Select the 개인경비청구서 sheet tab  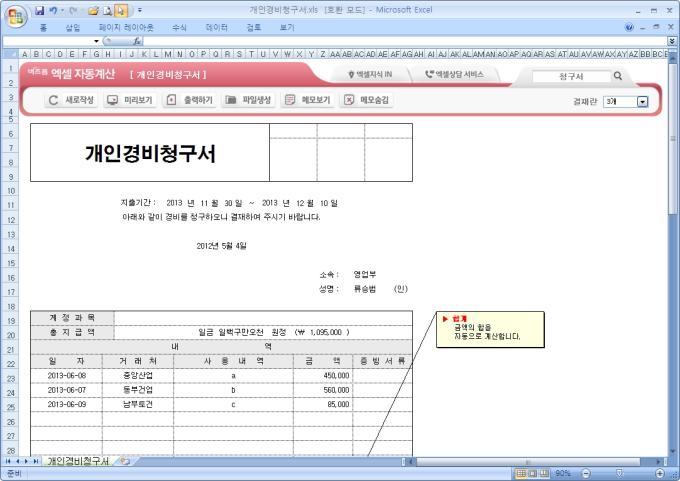[x=78, y=461]
